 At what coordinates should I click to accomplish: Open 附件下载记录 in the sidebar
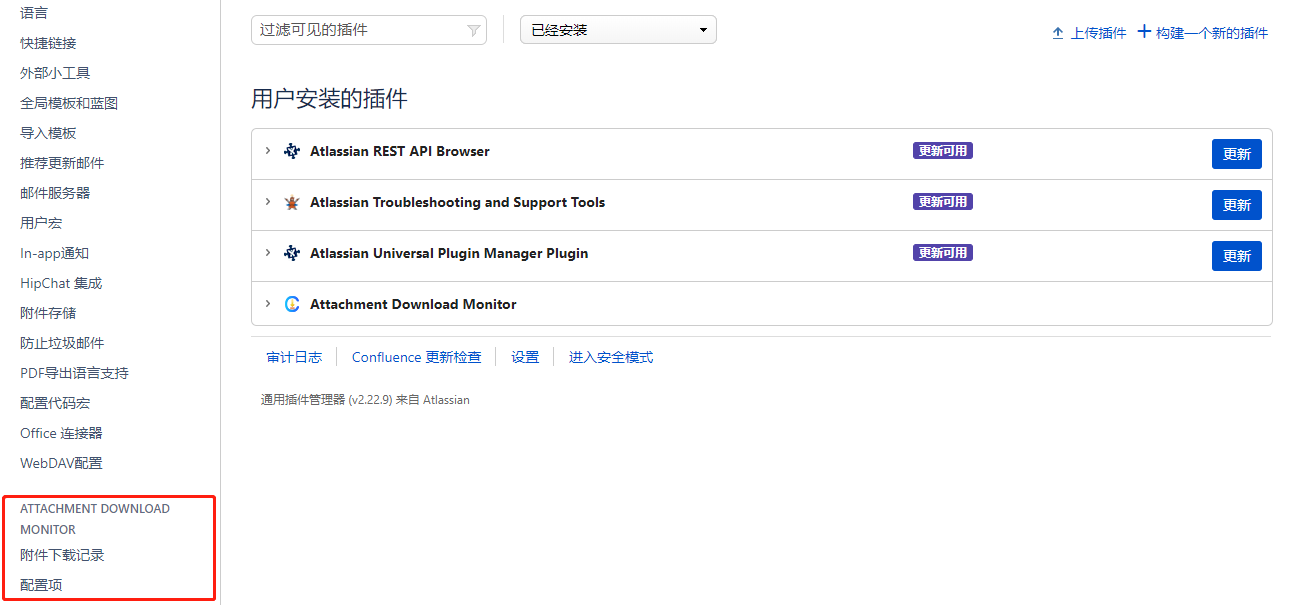(x=62, y=555)
